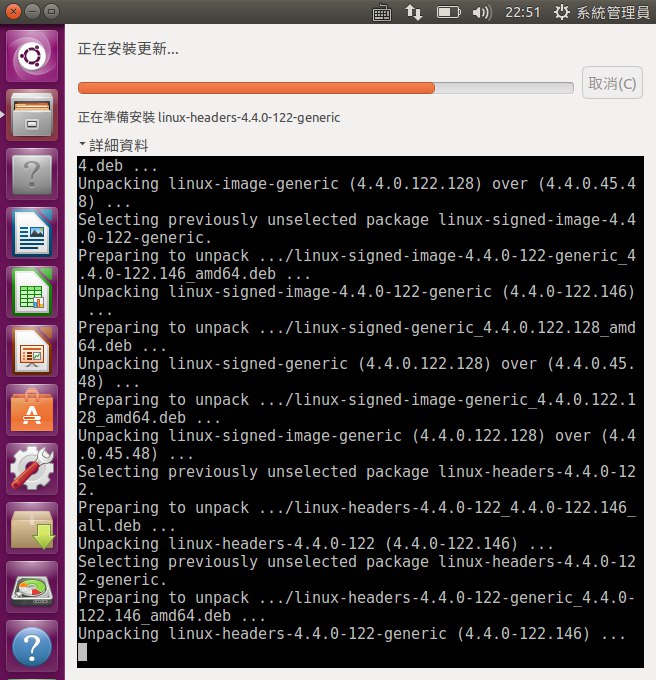The height and width of the screenshot is (680, 656).
Task: Open the Ubuntu Dash search launcher
Action: coord(32,56)
